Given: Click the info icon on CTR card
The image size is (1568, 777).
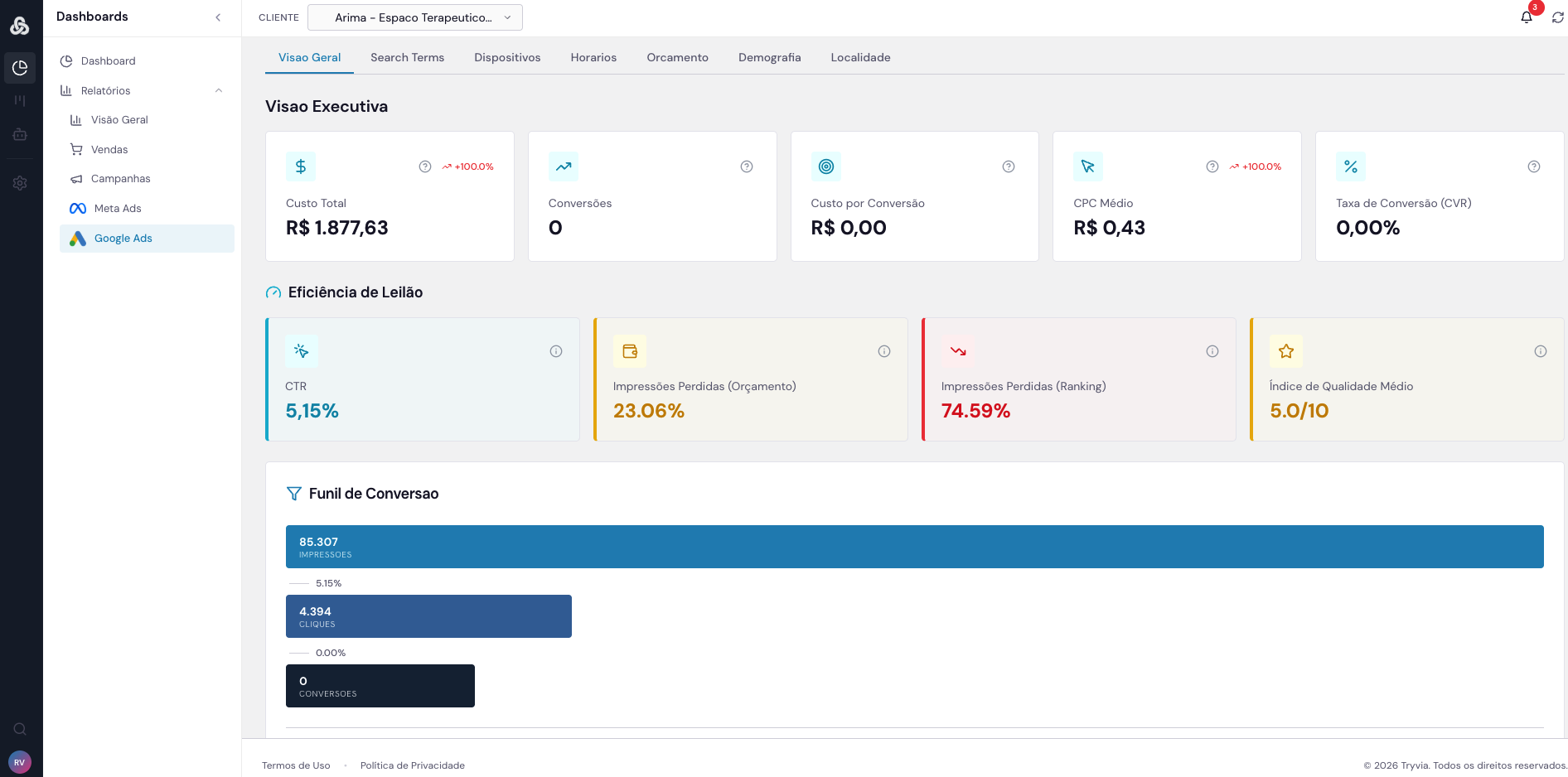Looking at the screenshot, I should (556, 351).
